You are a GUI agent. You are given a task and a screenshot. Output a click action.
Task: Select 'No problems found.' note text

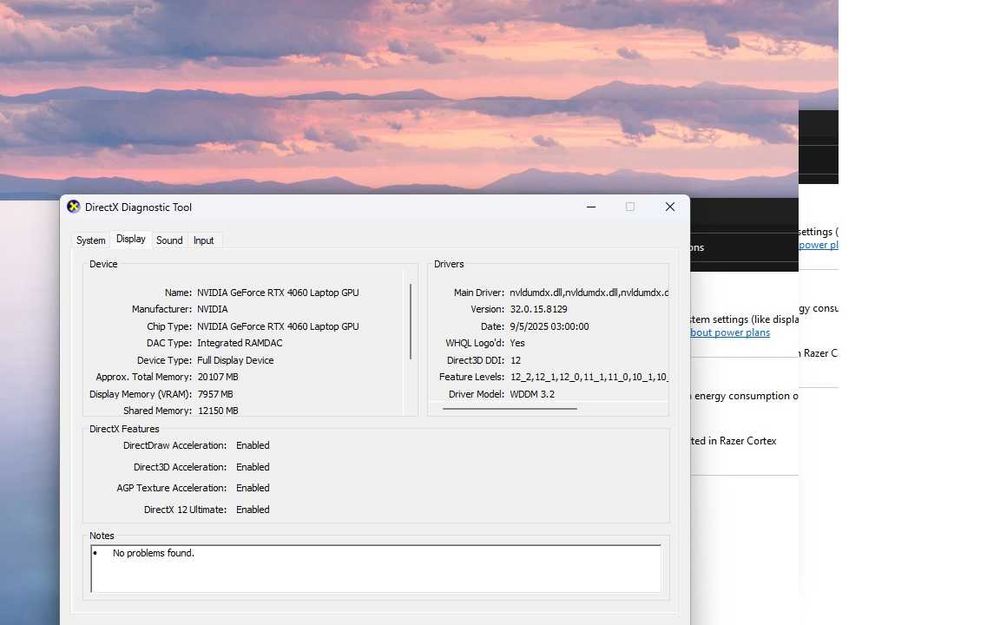pyautogui.click(x=153, y=553)
